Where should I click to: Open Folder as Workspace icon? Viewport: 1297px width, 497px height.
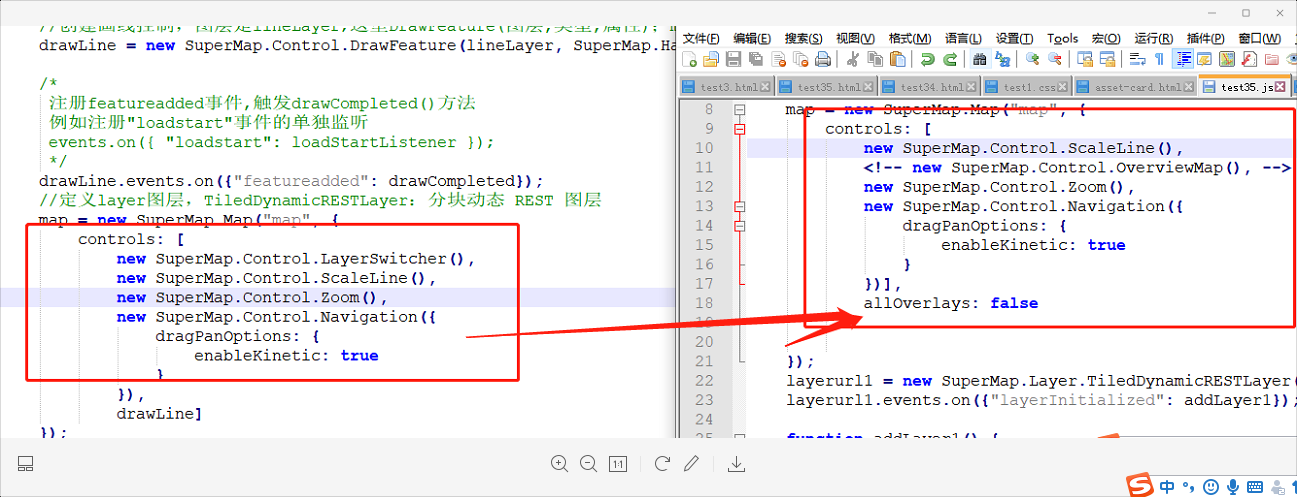(1271, 59)
